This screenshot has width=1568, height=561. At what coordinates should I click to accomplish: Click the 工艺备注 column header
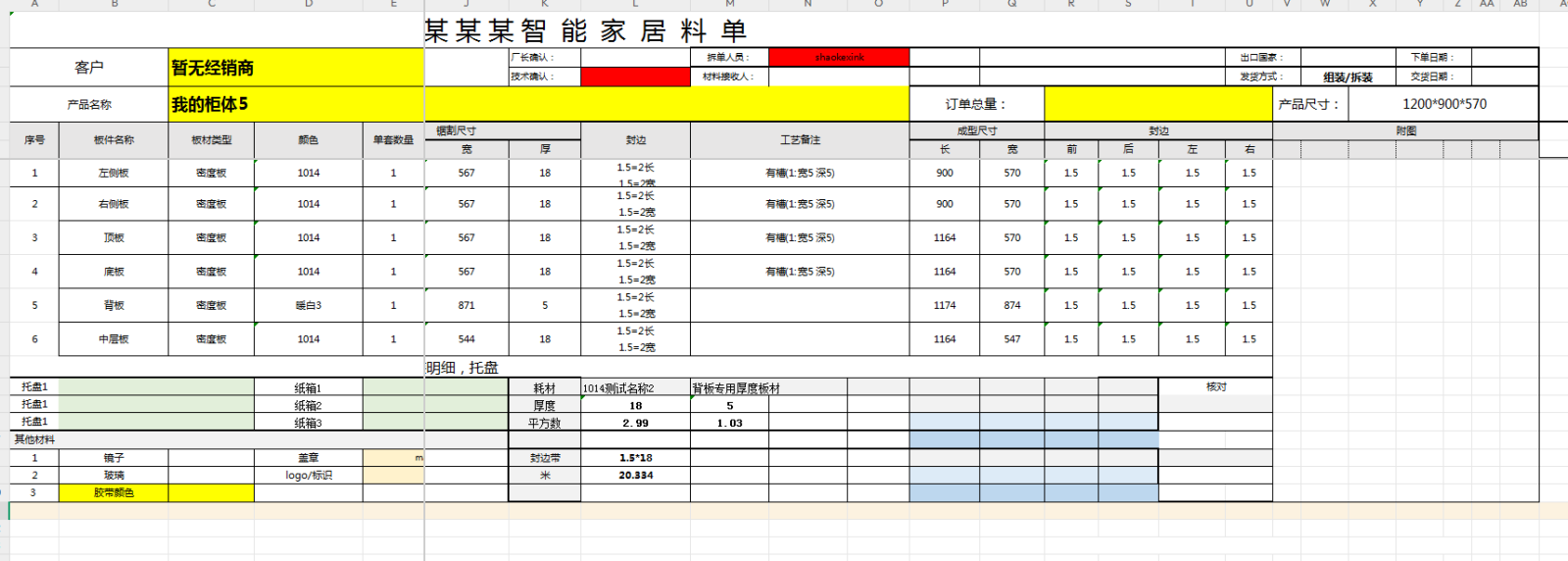pos(800,140)
